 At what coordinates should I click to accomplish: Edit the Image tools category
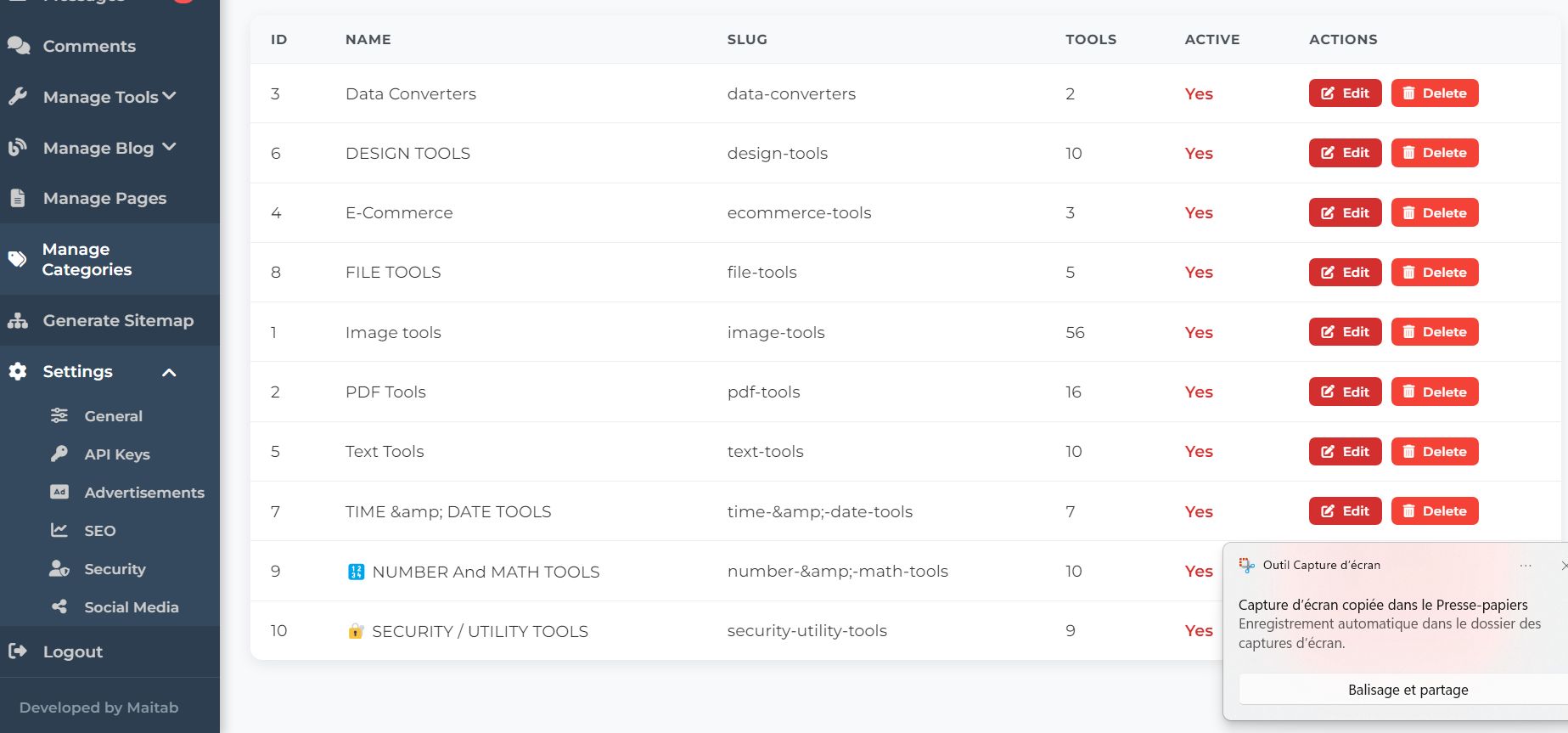[x=1345, y=332]
